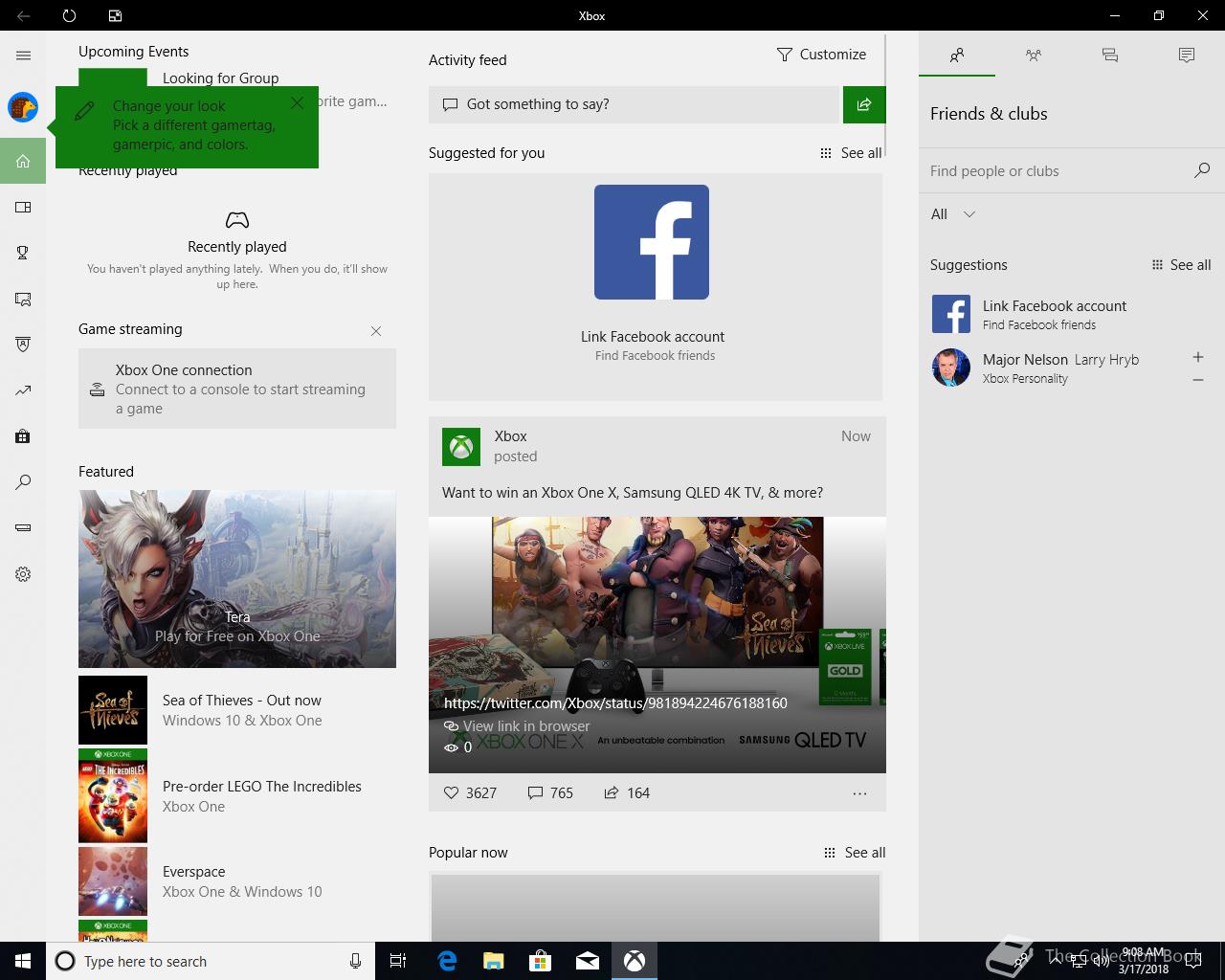Switch to Parties tab

click(x=1034, y=56)
